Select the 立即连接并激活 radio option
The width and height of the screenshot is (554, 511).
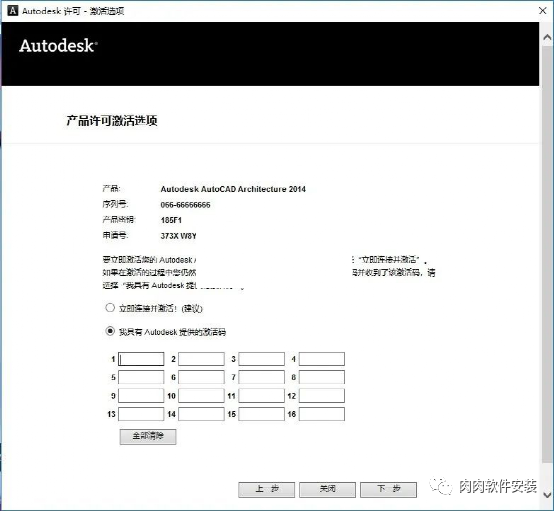coord(110,307)
